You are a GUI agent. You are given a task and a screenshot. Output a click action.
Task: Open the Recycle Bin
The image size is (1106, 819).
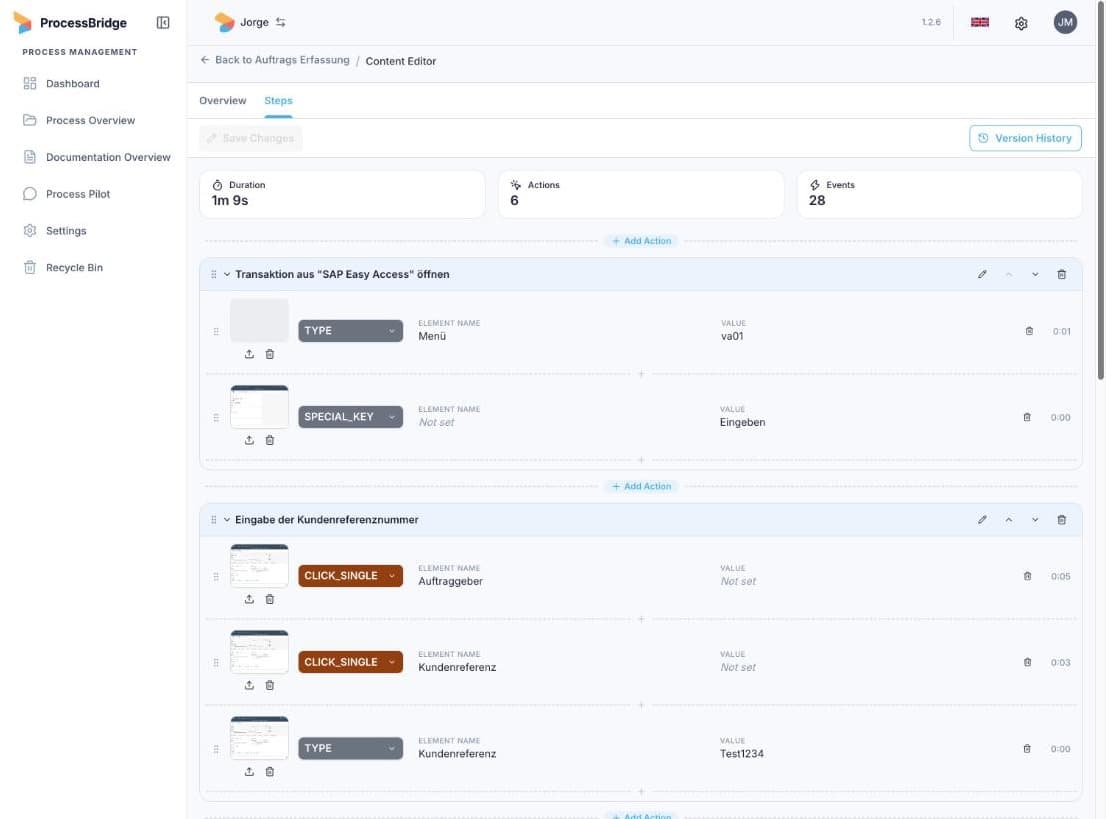click(x=74, y=267)
